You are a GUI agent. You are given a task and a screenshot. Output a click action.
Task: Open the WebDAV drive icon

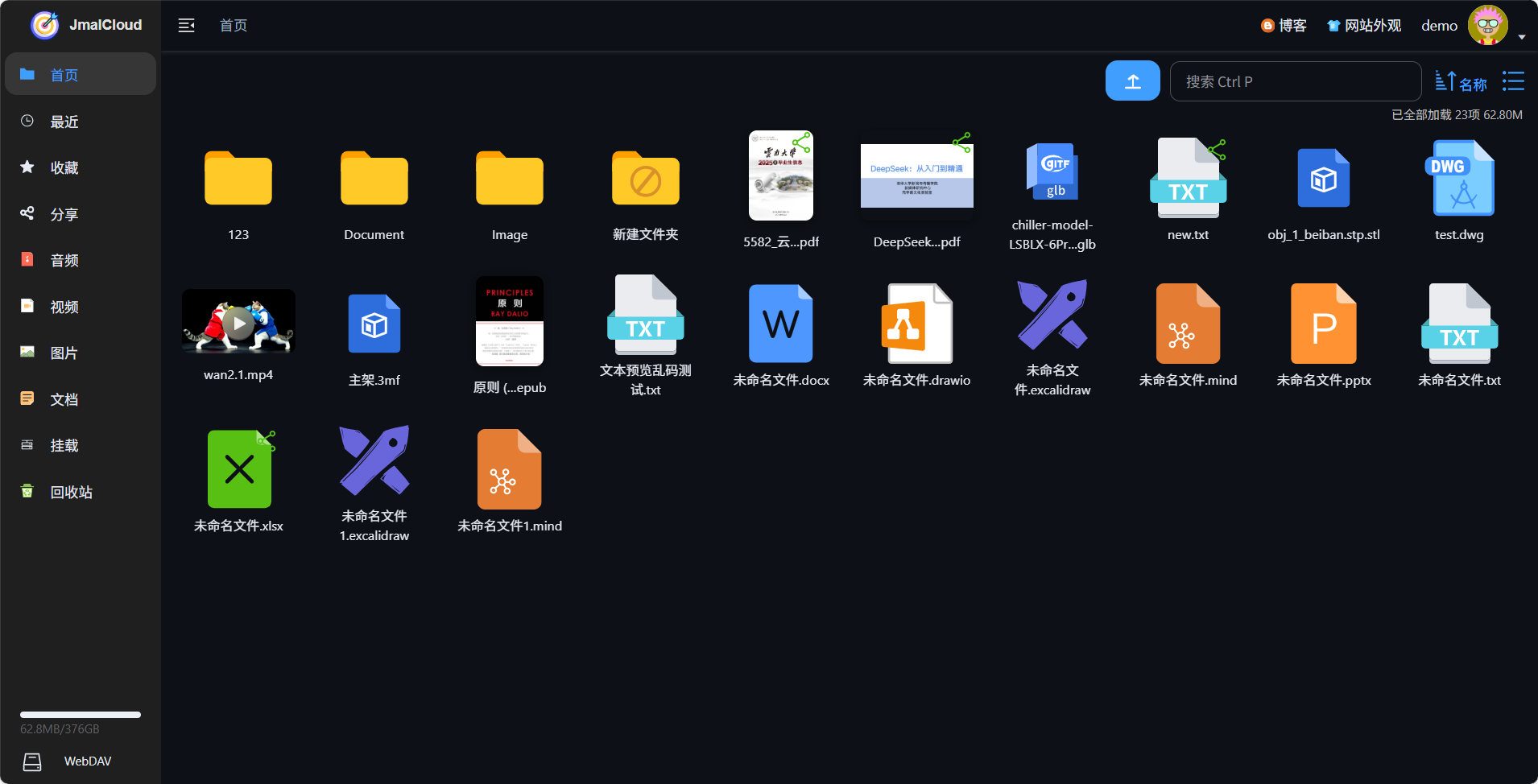point(32,761)
